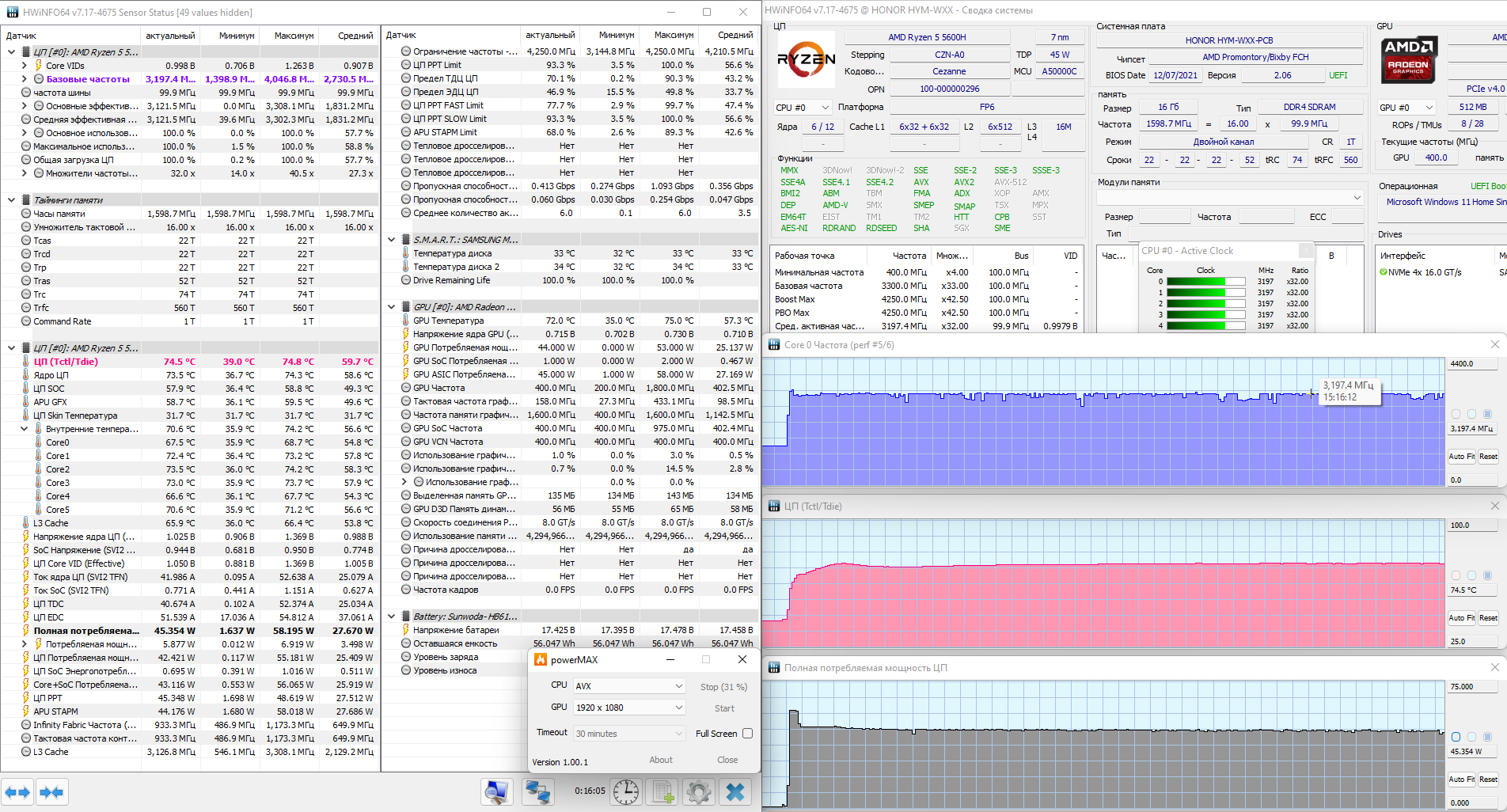Toggle last blue box above '3,197.4 МГц' graph value
Image resolution: width=1507 pixels, height=812 pixels.
[1487, 414]
